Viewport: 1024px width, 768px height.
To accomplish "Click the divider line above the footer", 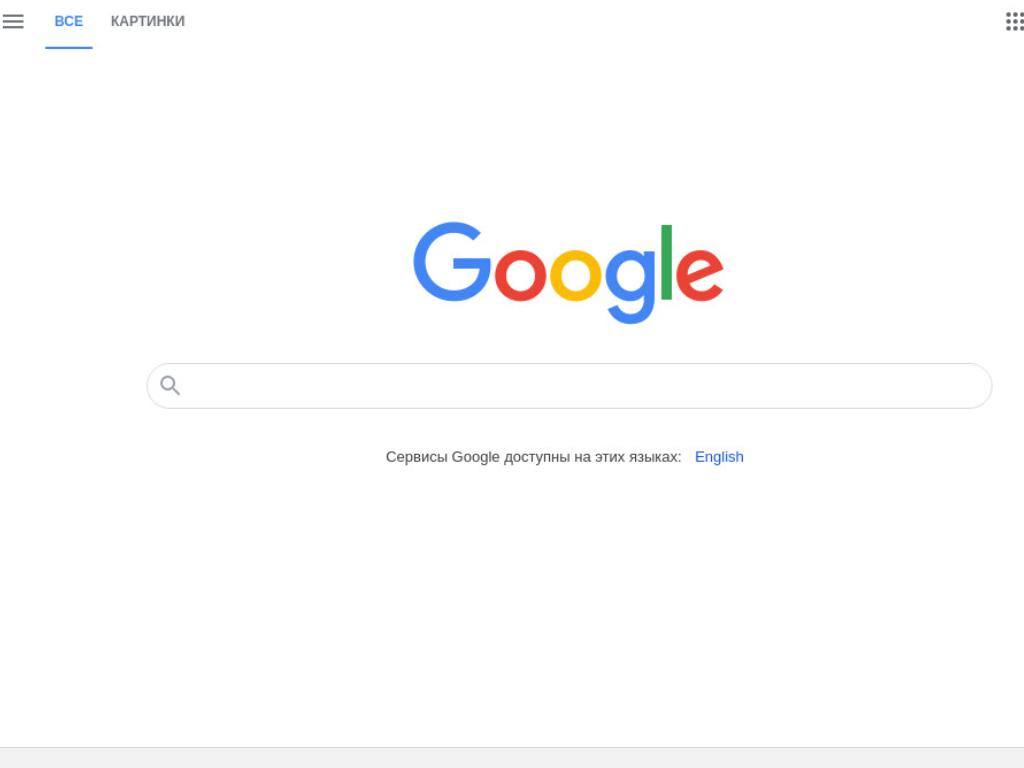I will pos(512,748).
